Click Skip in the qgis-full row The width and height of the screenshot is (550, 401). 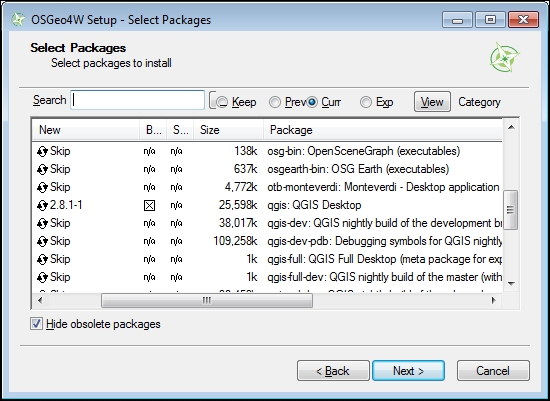[x=60, y=259]
